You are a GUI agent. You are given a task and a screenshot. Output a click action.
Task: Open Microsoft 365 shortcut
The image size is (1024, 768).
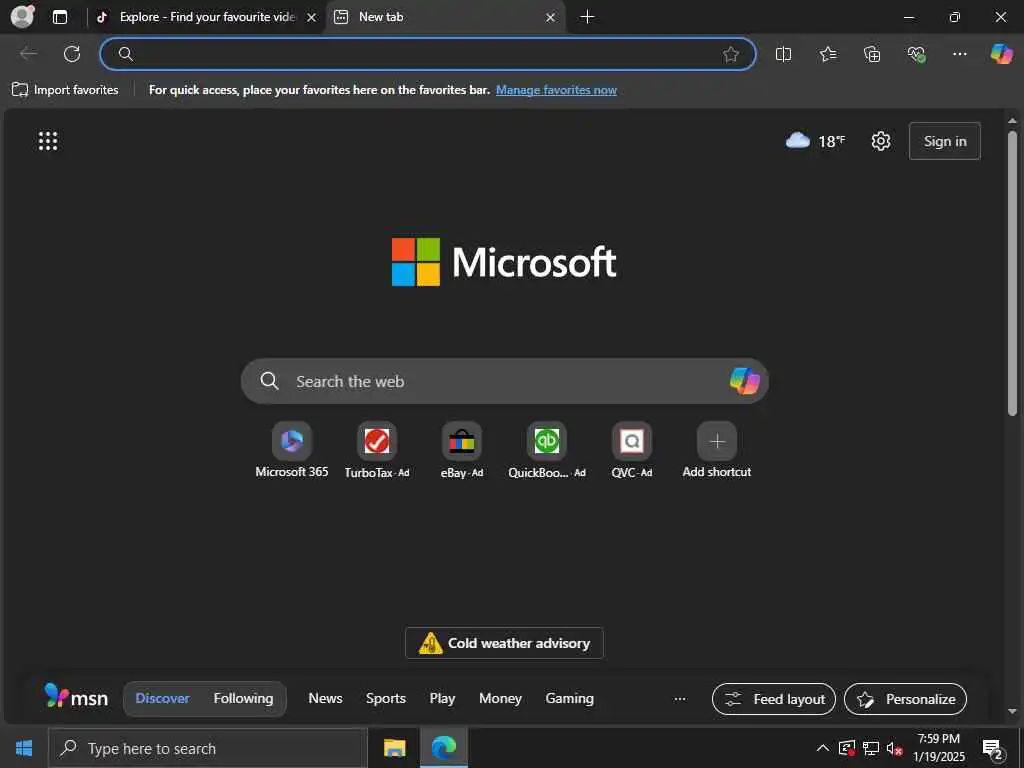[292, 451]
